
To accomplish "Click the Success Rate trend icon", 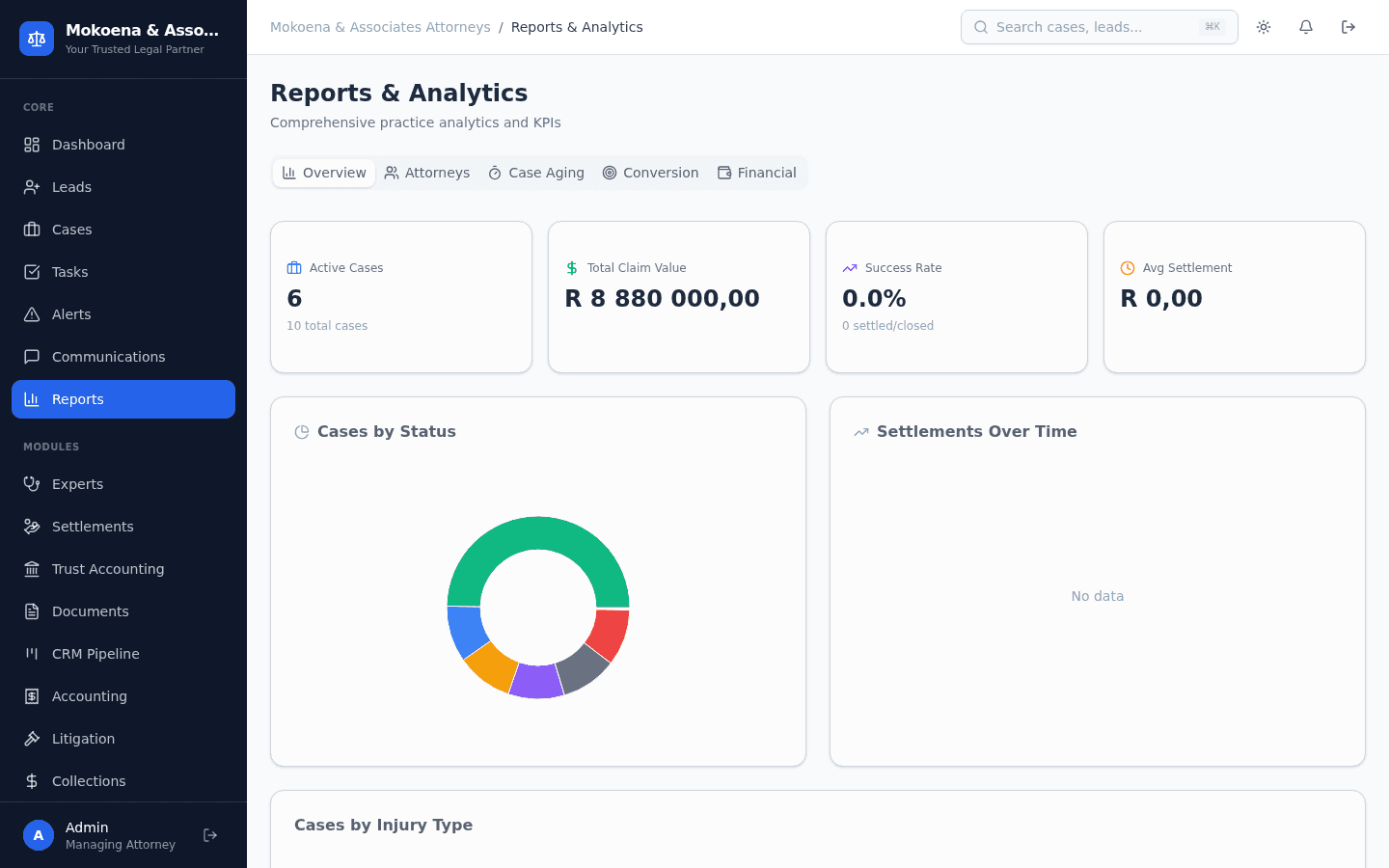I will (x=850, y=268).
